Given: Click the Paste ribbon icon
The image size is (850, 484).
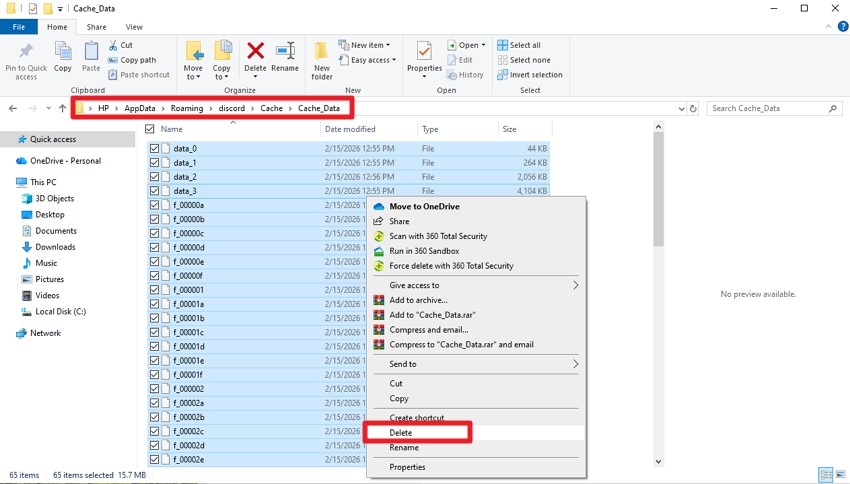Looking at the screenshot, I should pyautogui.click(x=91, y=52).
